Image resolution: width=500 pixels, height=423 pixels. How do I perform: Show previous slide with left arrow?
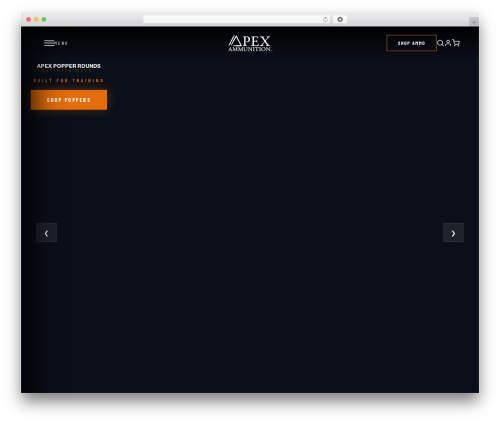coord(46,233)
